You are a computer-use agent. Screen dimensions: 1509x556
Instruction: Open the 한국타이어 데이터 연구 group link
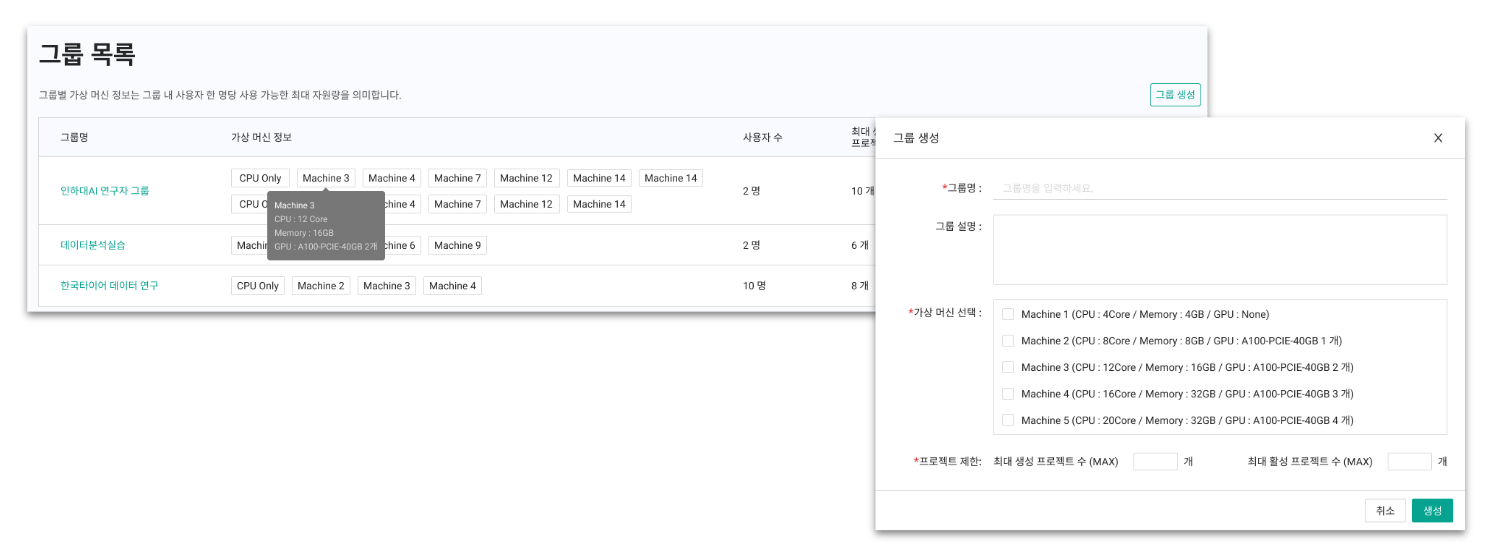tap(109, 286)
